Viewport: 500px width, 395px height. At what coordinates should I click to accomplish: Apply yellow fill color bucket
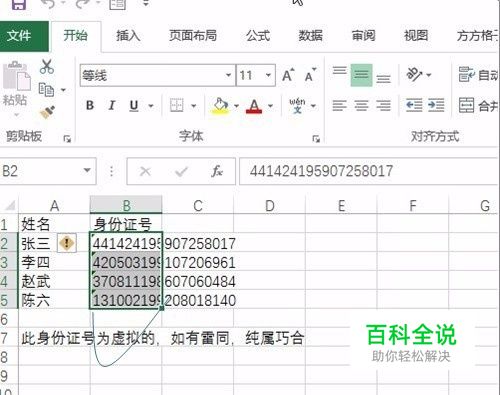[221, 106]
